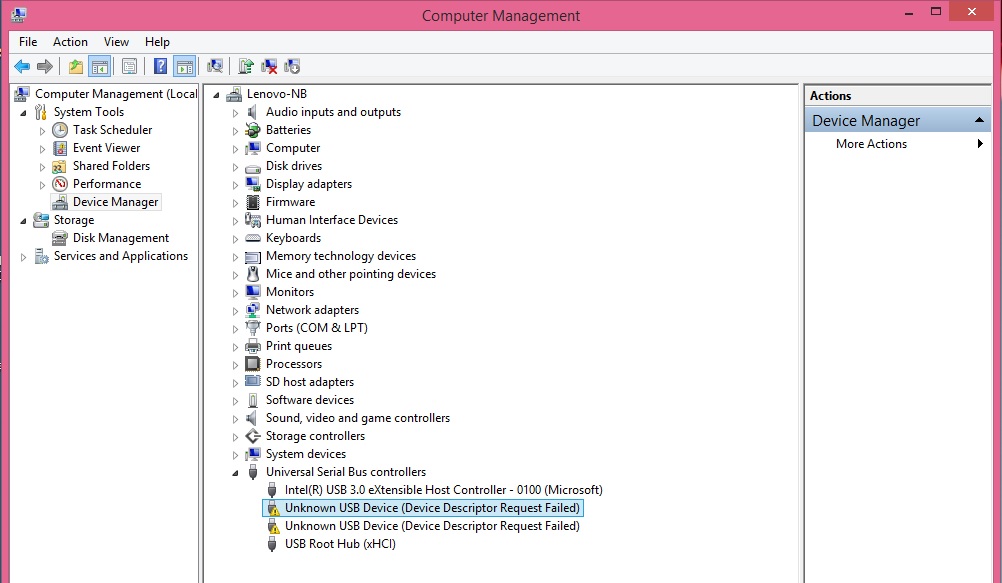Collapse the System Tools node
This screenshot has width=1002, height=583.
24,113
